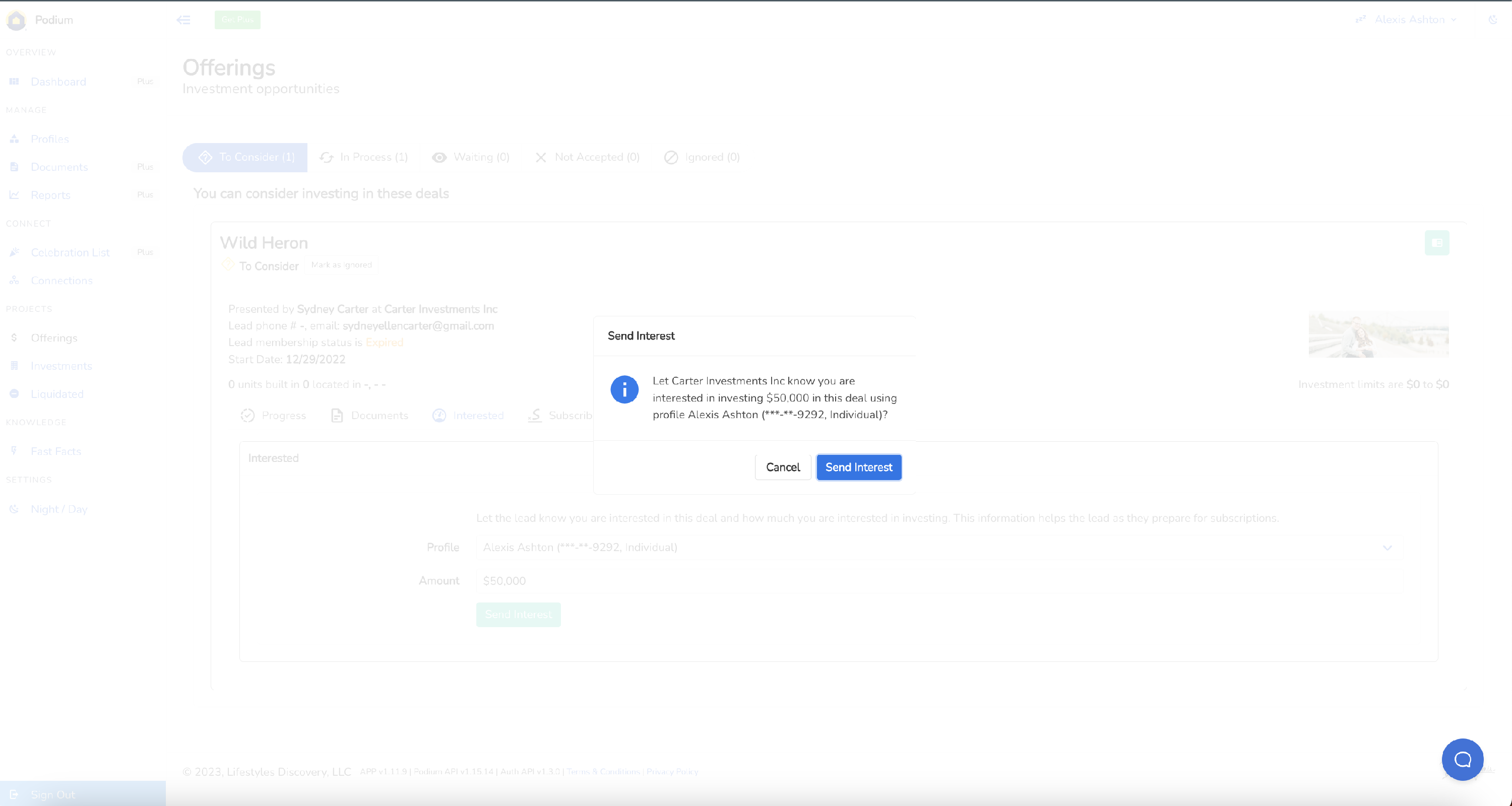
Task: Switch to Not Accepted (0) tab
Action: [x=587, y=157]
